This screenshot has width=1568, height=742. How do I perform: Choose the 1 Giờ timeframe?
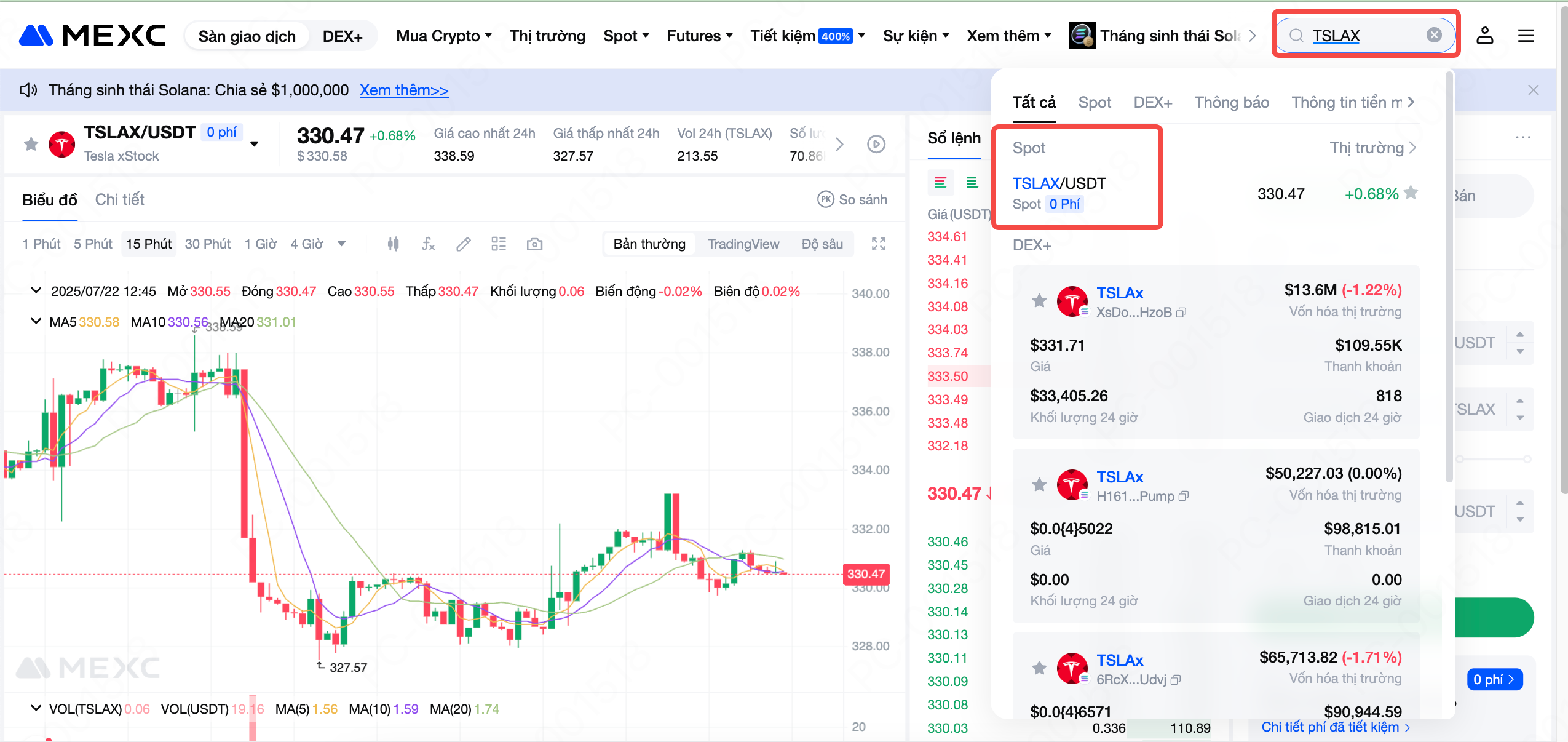(x=261, y=244)
